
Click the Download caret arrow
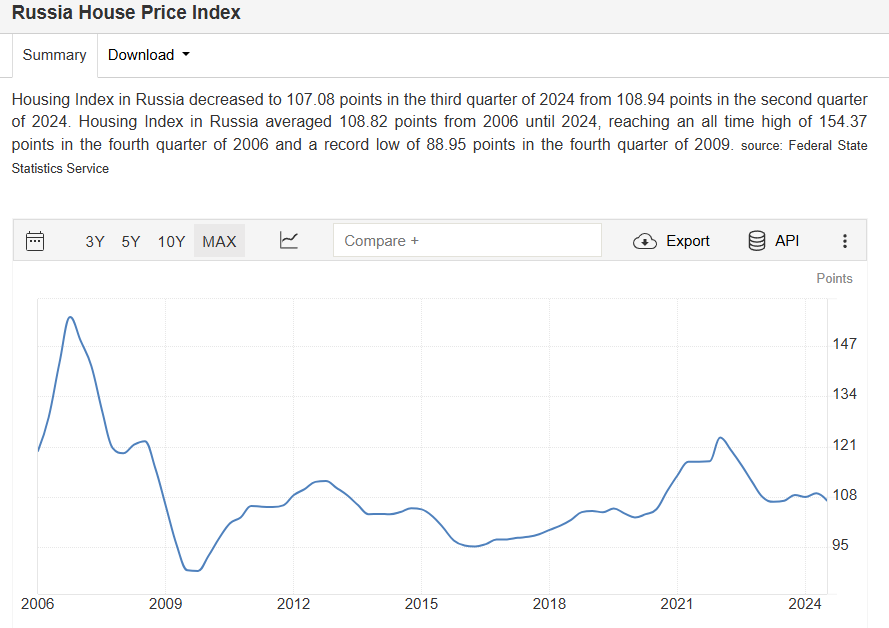(x=186, y=55)
